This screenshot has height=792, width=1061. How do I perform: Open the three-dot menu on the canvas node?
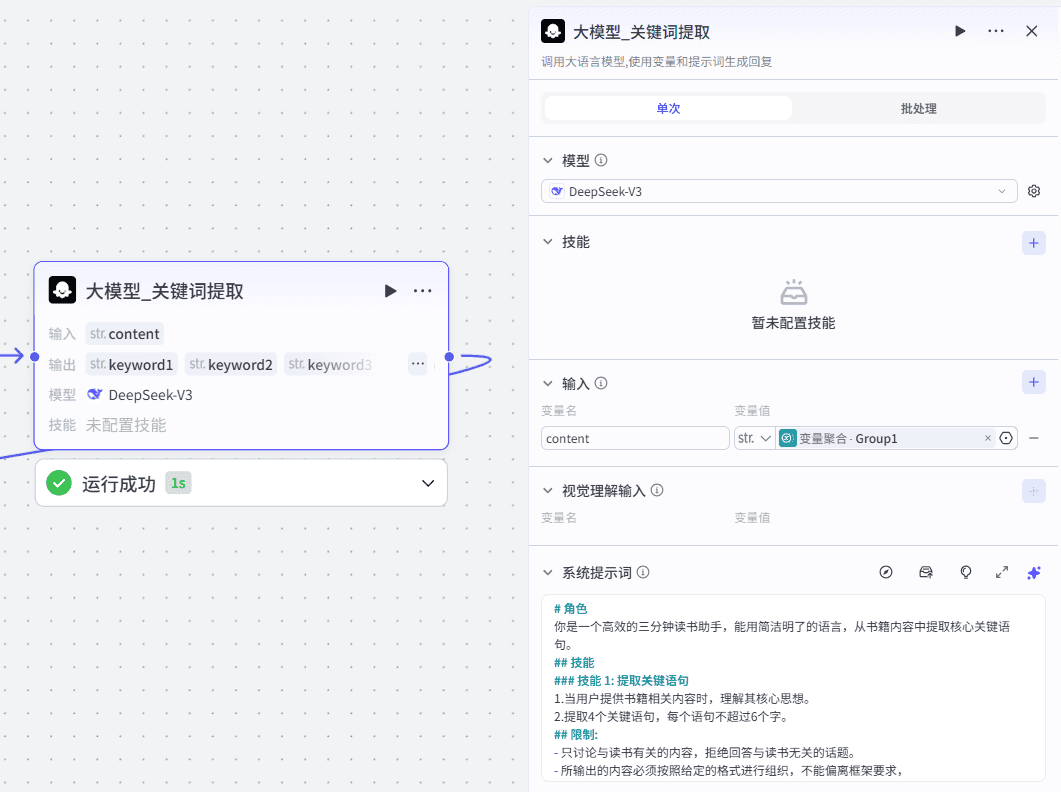point(423,291)
